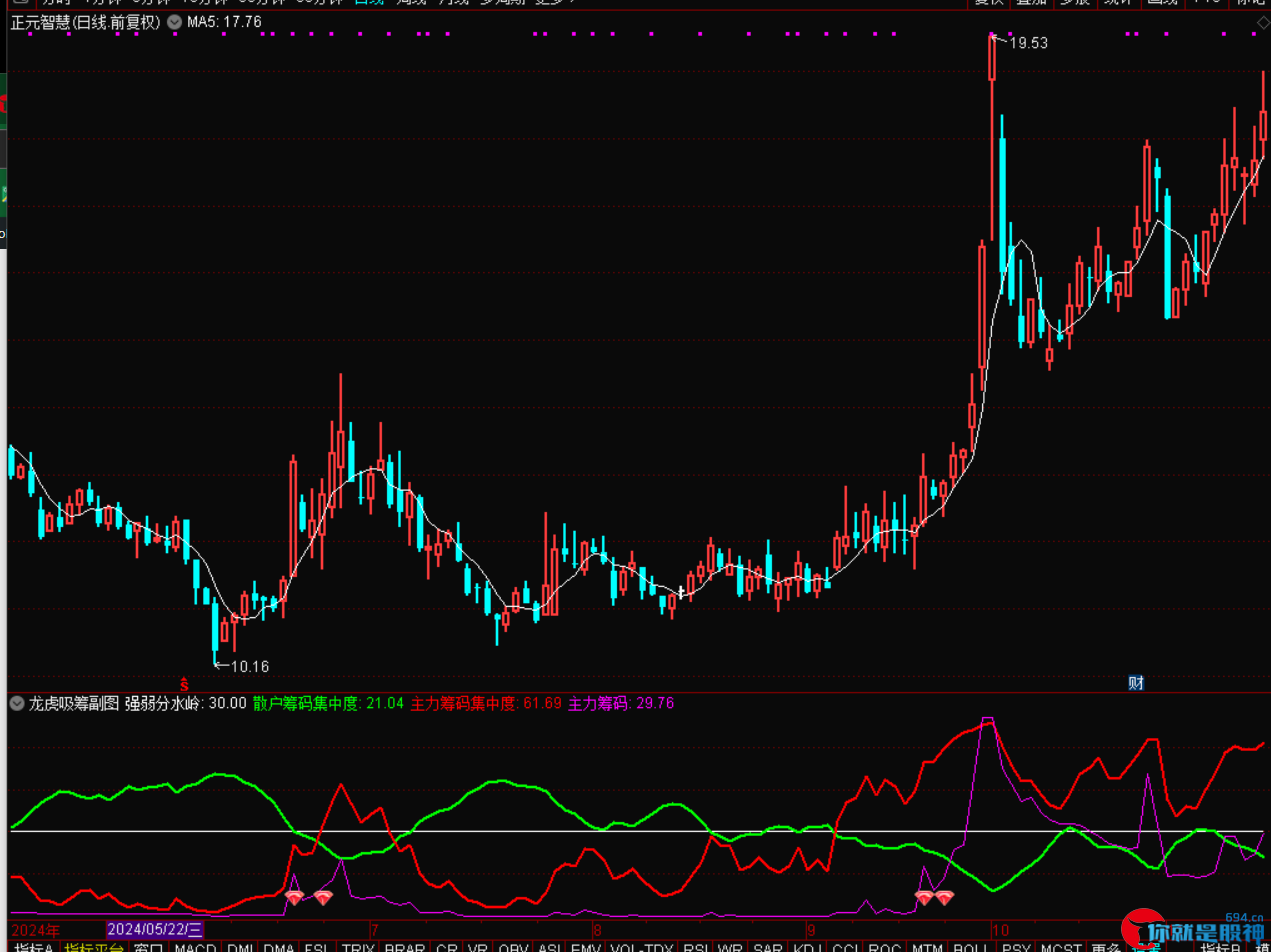Click the month 10 label on time axis

point(1000,930)
